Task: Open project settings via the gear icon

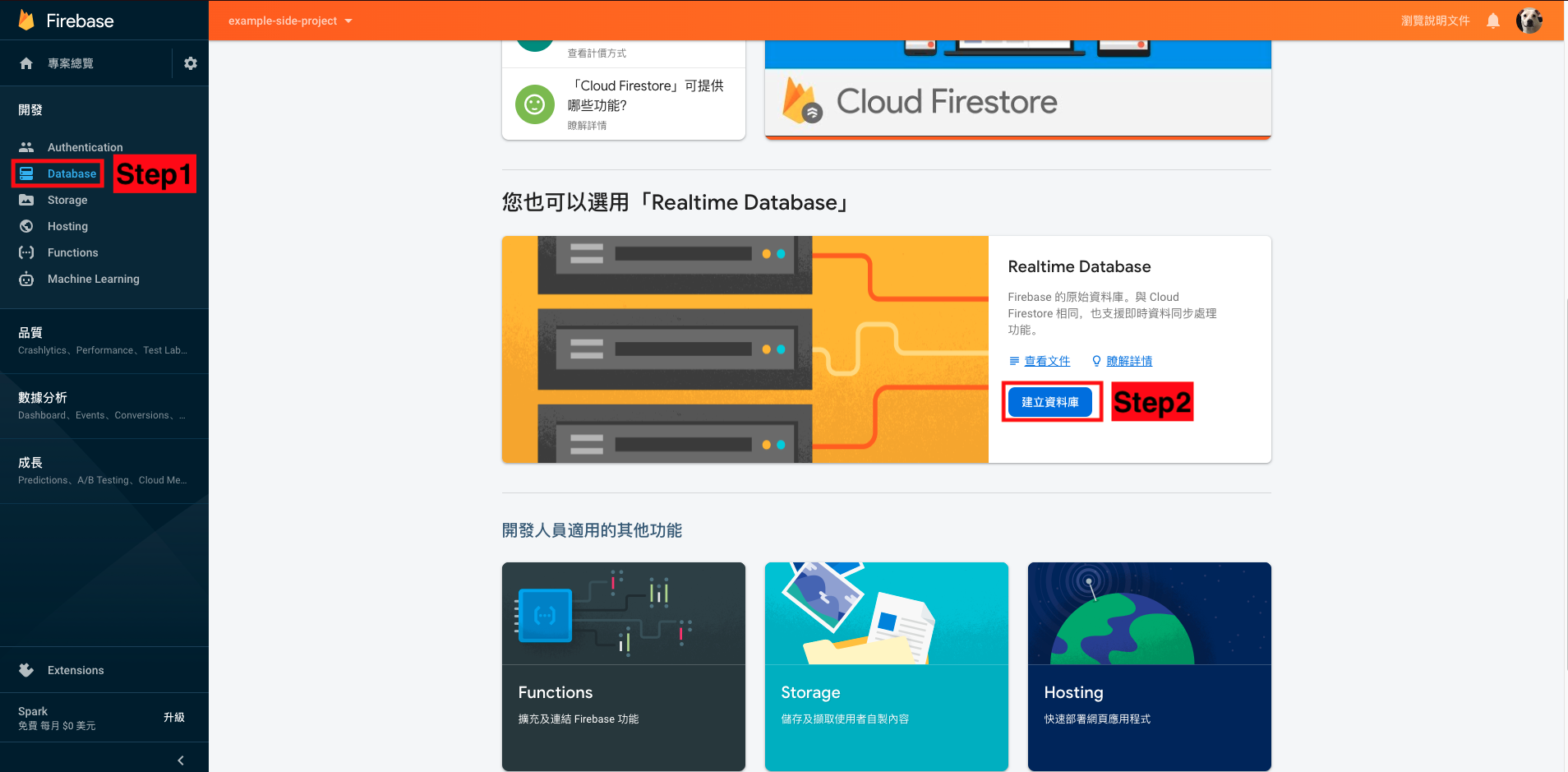Action: pyautogui.click(x=191, y=63)
